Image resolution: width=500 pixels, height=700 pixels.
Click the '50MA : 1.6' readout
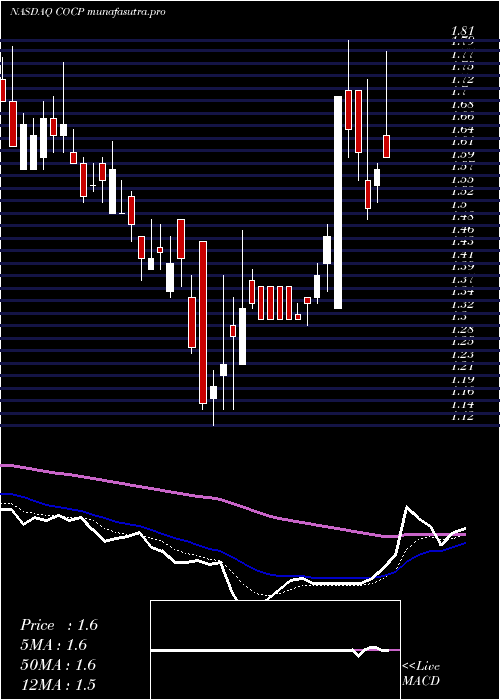point(58,665)
